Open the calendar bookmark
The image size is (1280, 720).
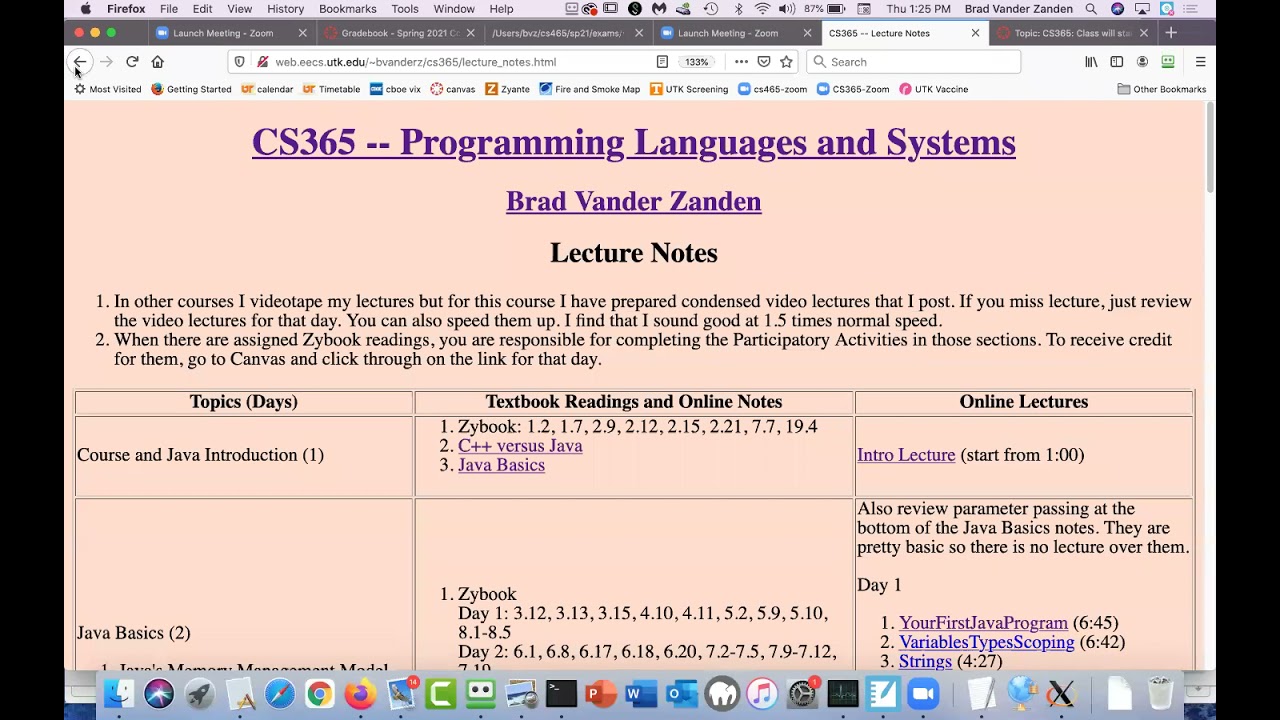[267, 89]
